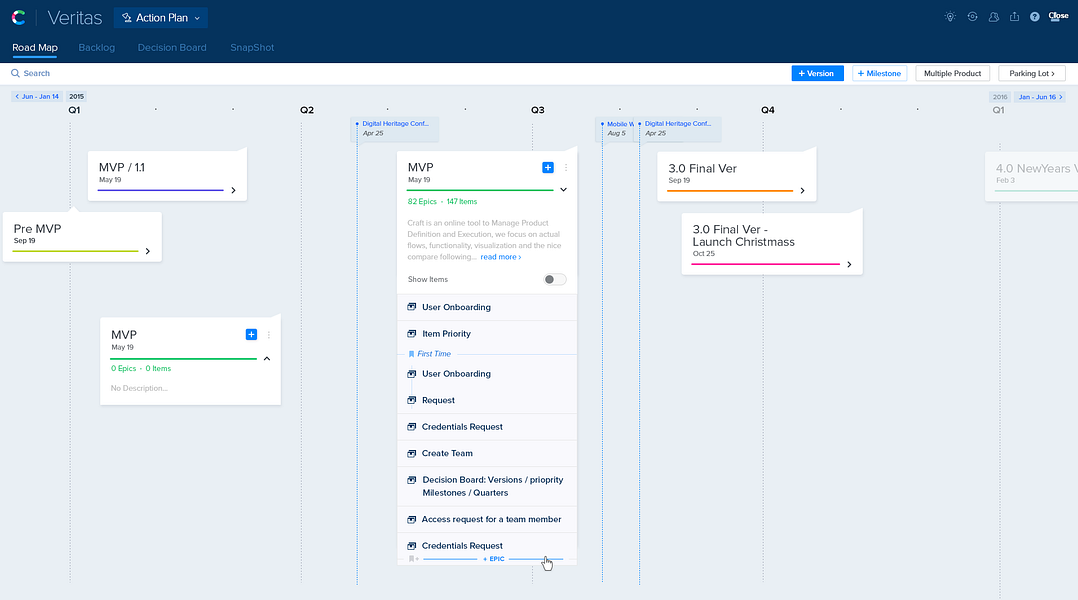
Task: Switch to the Backlog tab
Action: [x=97, y=47]
